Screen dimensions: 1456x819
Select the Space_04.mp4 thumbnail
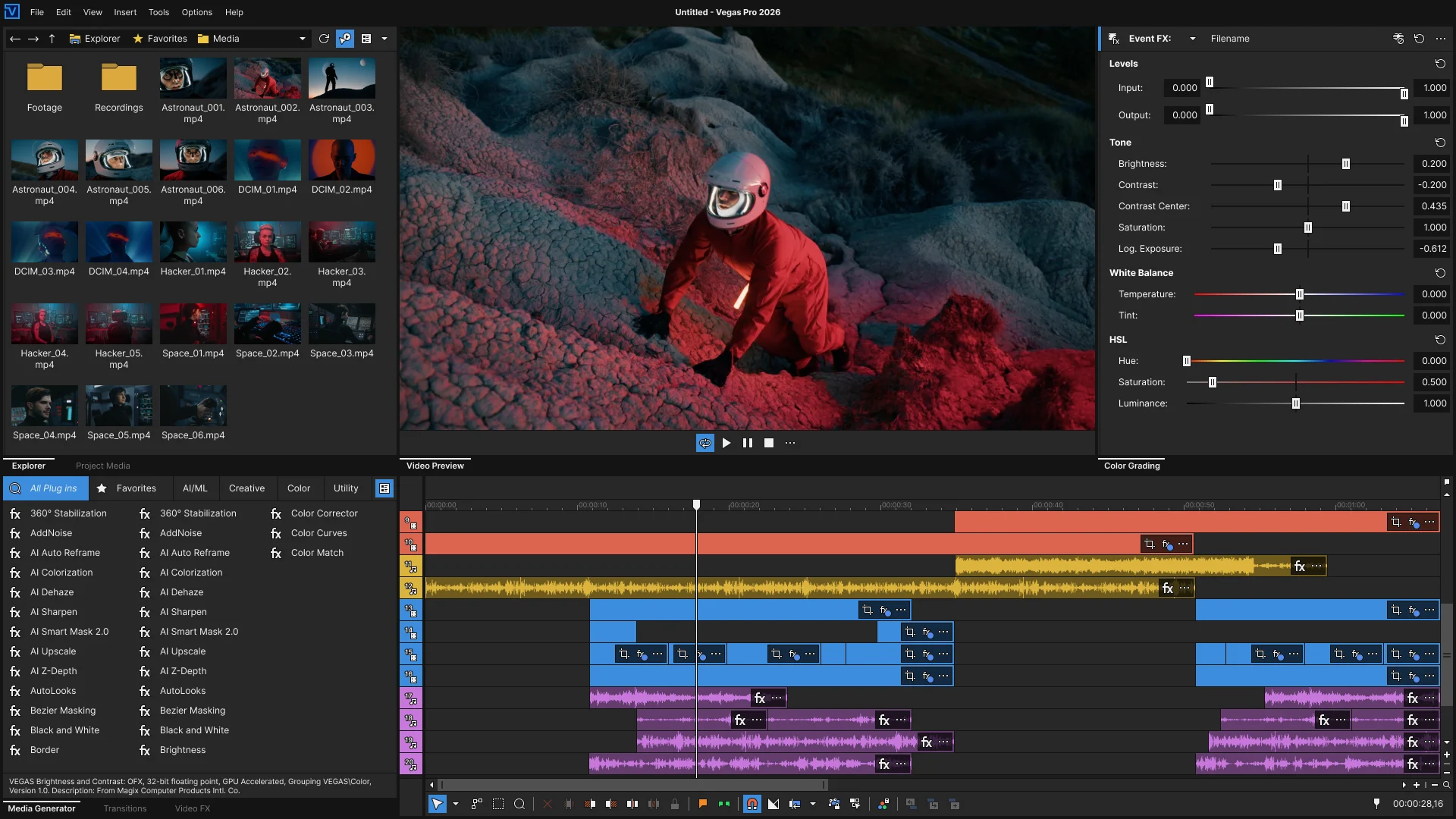(x=43, y=404)
